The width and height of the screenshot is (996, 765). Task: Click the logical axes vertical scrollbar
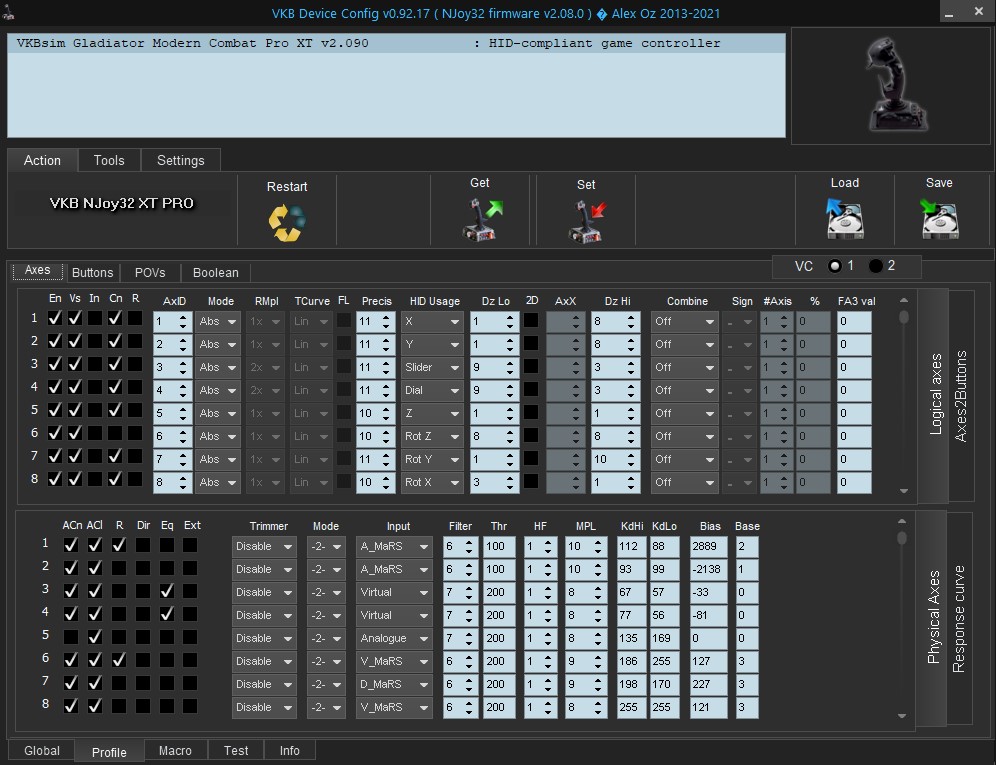coord(904,395)
